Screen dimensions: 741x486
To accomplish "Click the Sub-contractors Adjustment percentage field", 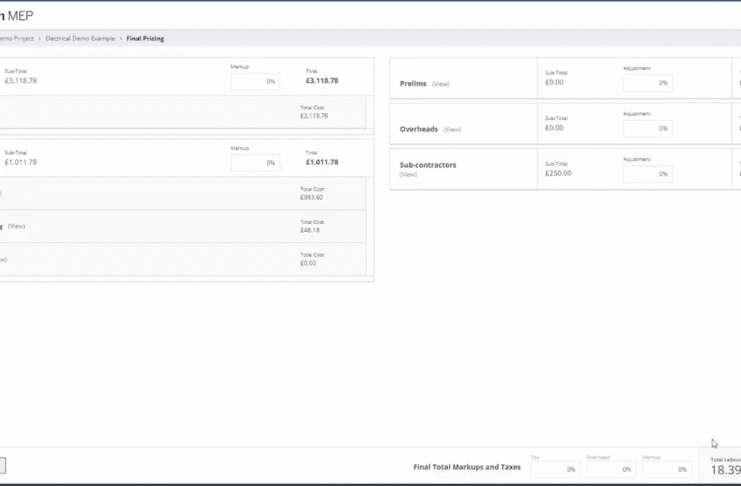I will (647, 174).
